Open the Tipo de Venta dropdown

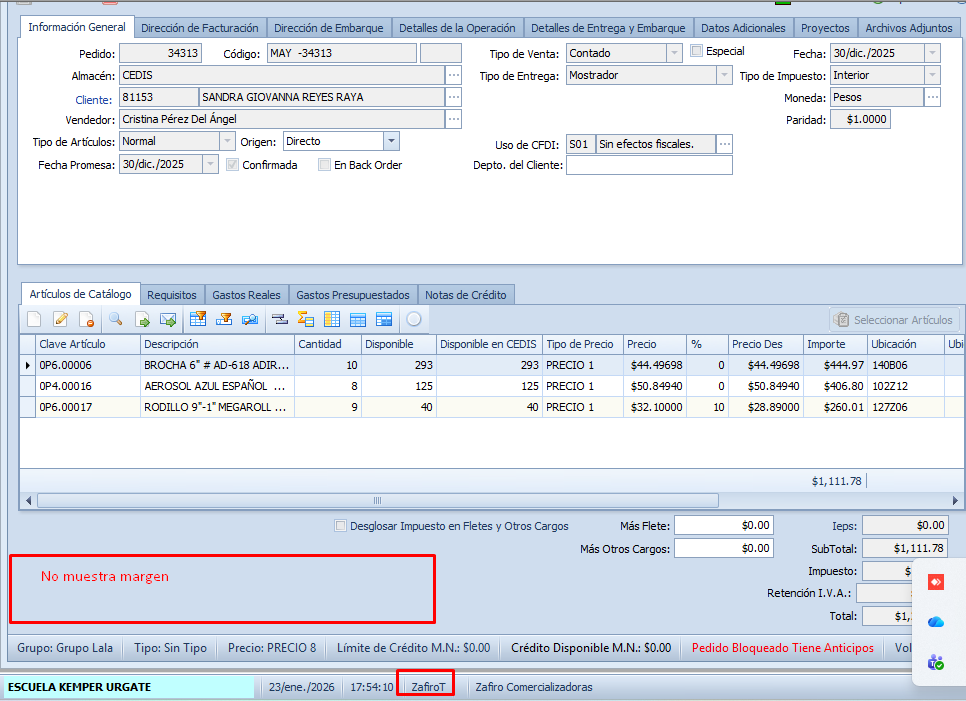pos(674,53)
